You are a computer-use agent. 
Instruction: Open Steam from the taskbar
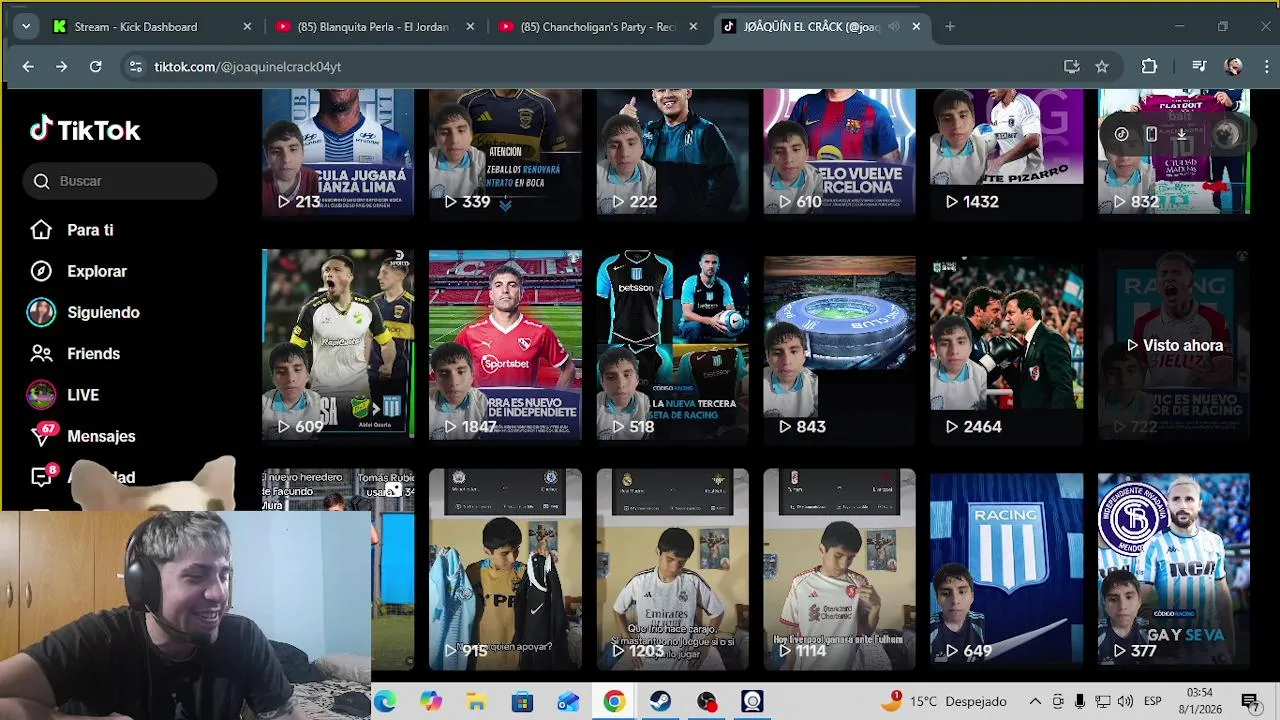tap(660, 702)
